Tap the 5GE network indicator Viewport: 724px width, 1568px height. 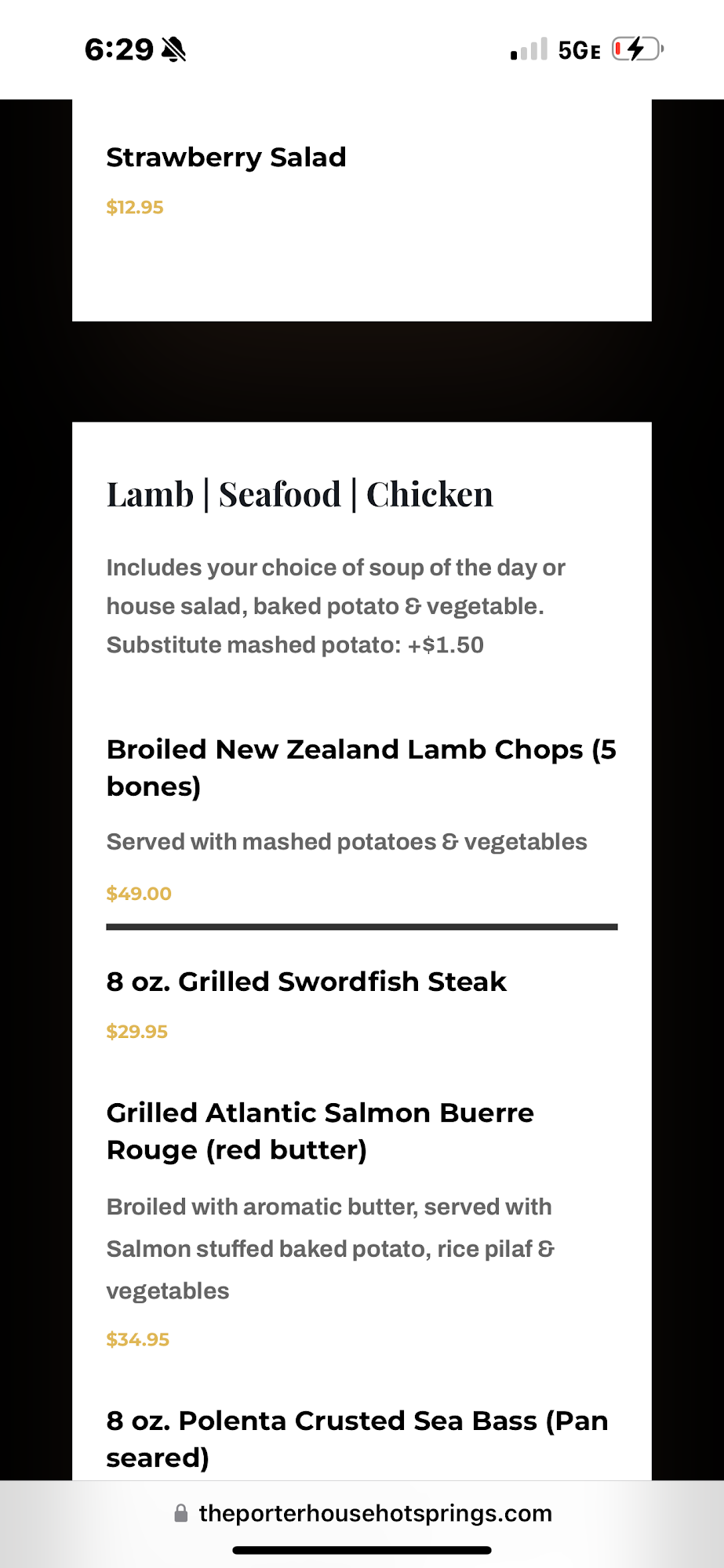579,51
